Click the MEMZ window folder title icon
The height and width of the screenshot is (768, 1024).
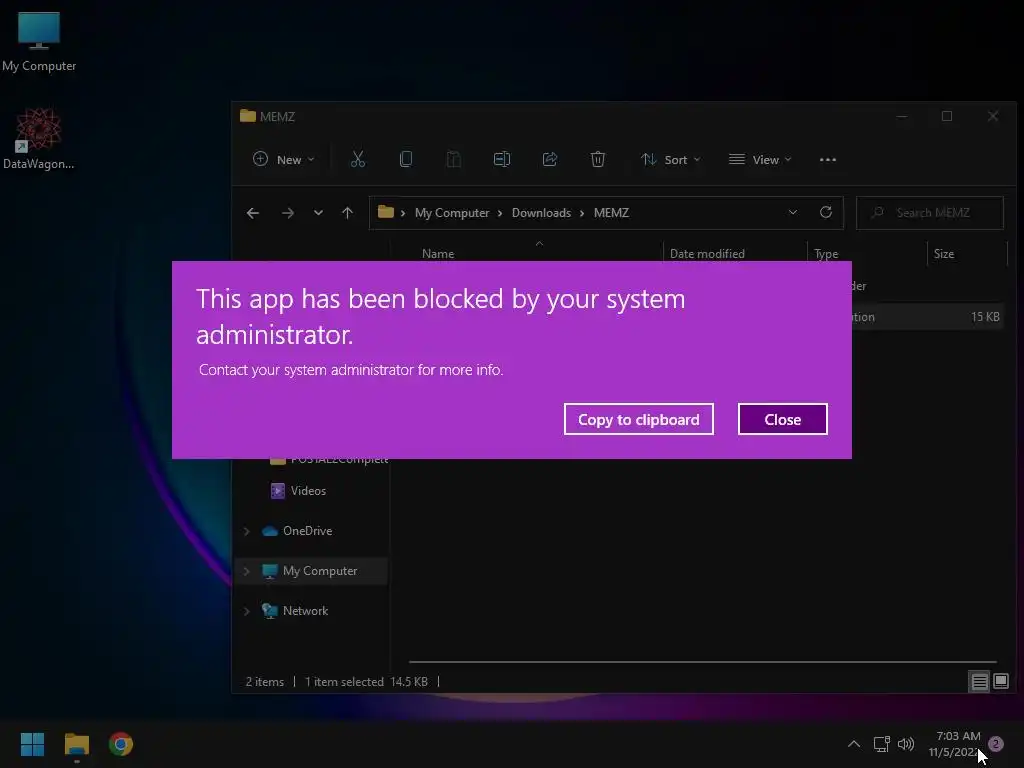pyautogui.click(x=248, y=116)
